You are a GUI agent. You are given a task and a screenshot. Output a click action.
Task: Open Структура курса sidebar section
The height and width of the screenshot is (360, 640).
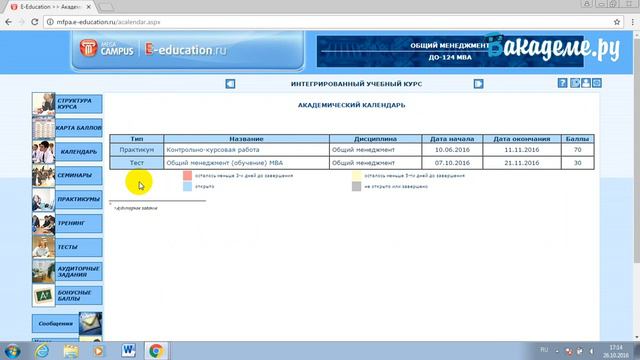point(79,104)
